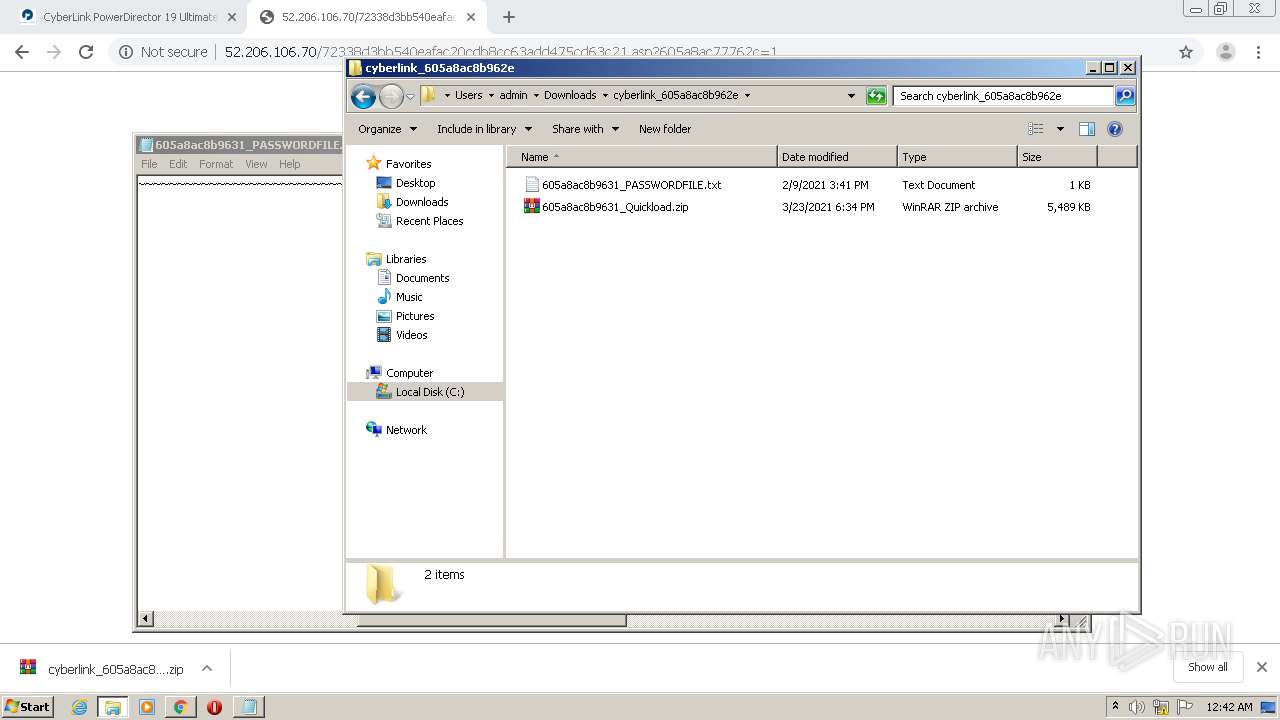Open the Explorer Help question mark
This screenshot has height=720, width=1280.
click(1115, 129)
